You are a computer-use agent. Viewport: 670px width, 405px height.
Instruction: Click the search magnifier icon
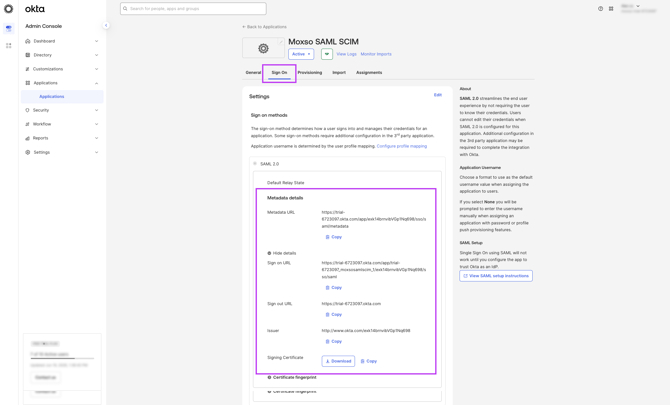tap(125, 9)
